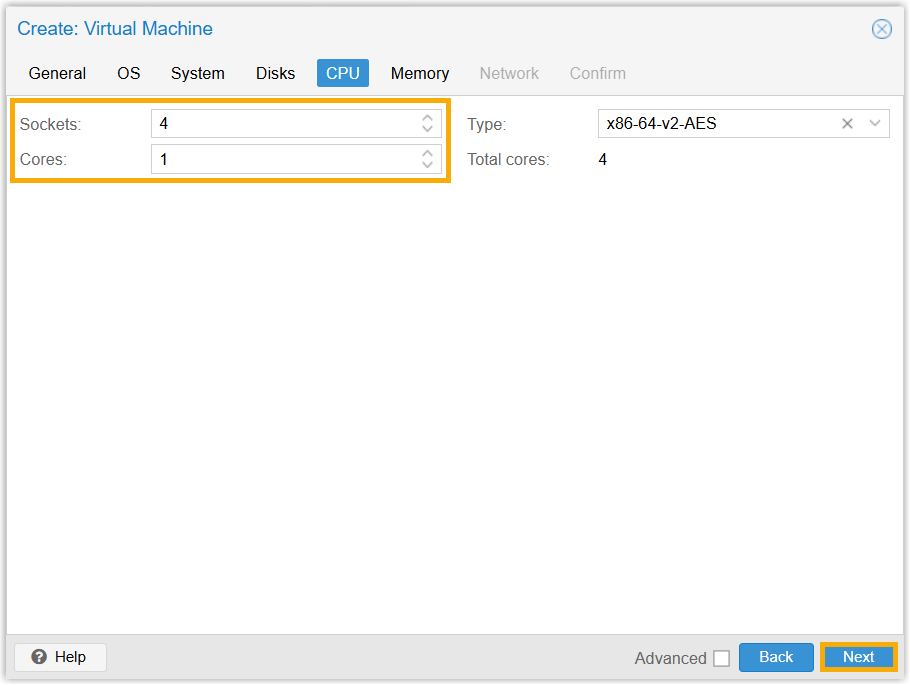Increment the Cores count using up arrow
The height and width of the screenshot is (685, 910).
[427, 153]
